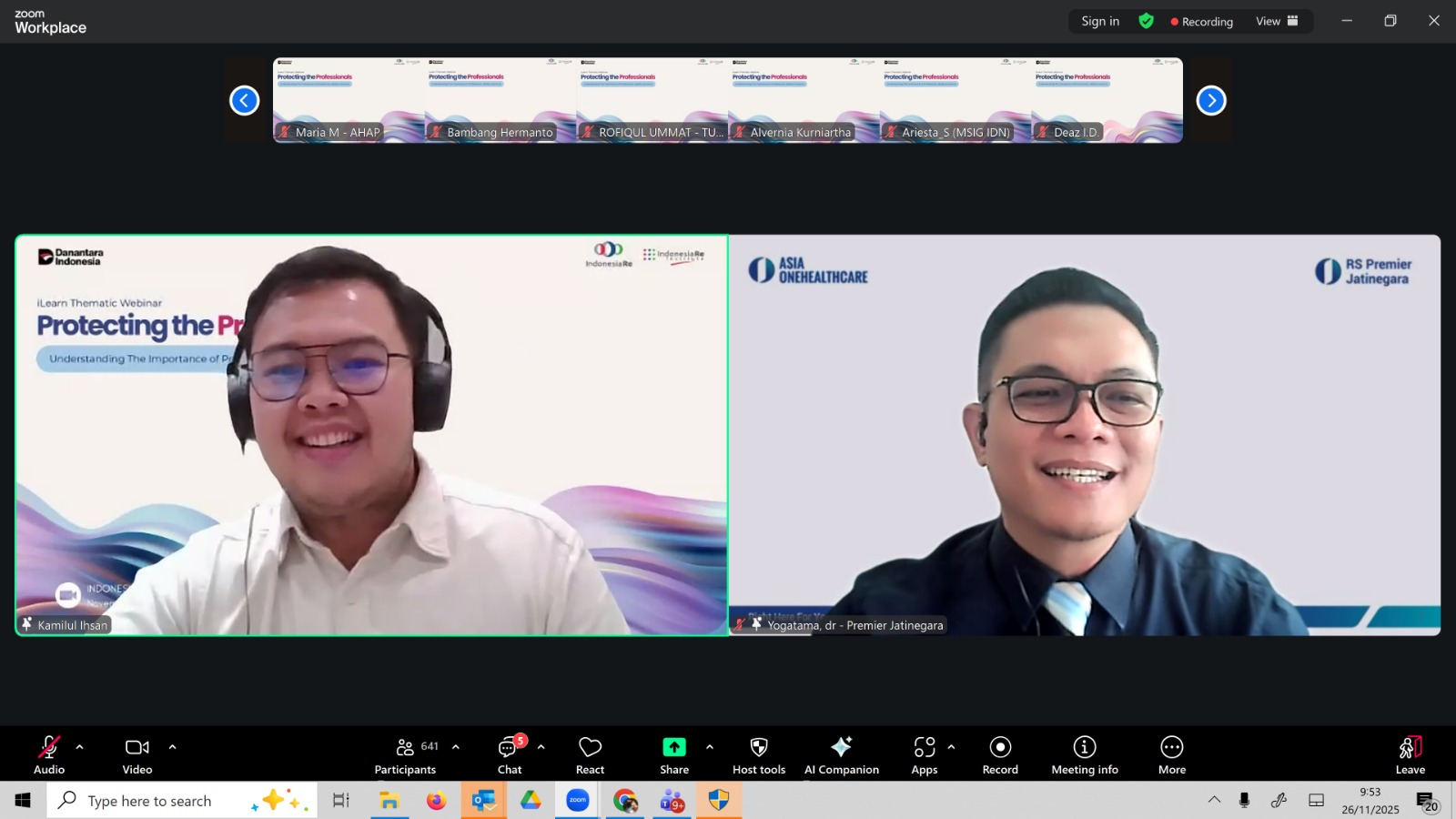
Task: Open the View layout menu
Action: (1277, 21)
